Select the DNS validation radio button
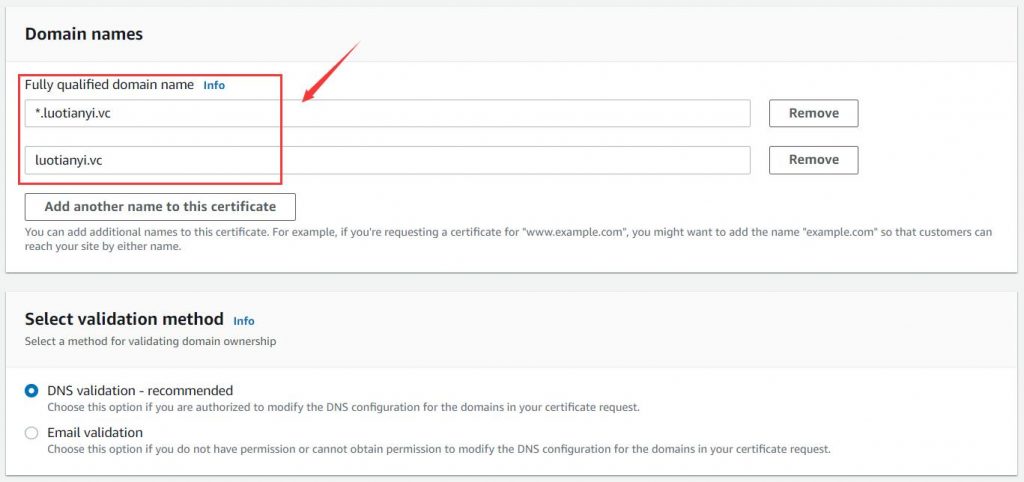Image resolution: width=1024 pixels, height=482 pixels. [x=31, y=391]
